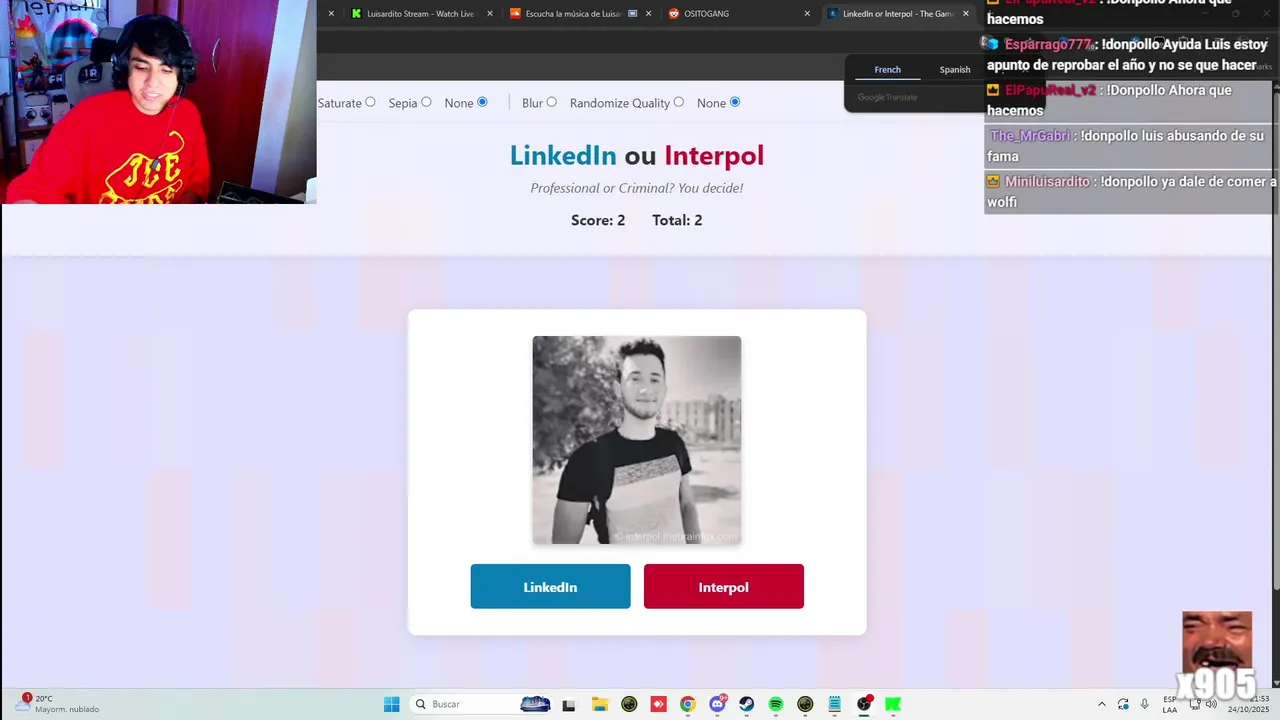Close the OSITOGANG tab
Image resolution: width=1280 pixels, height=720 pixels.
tap(807, 14)
